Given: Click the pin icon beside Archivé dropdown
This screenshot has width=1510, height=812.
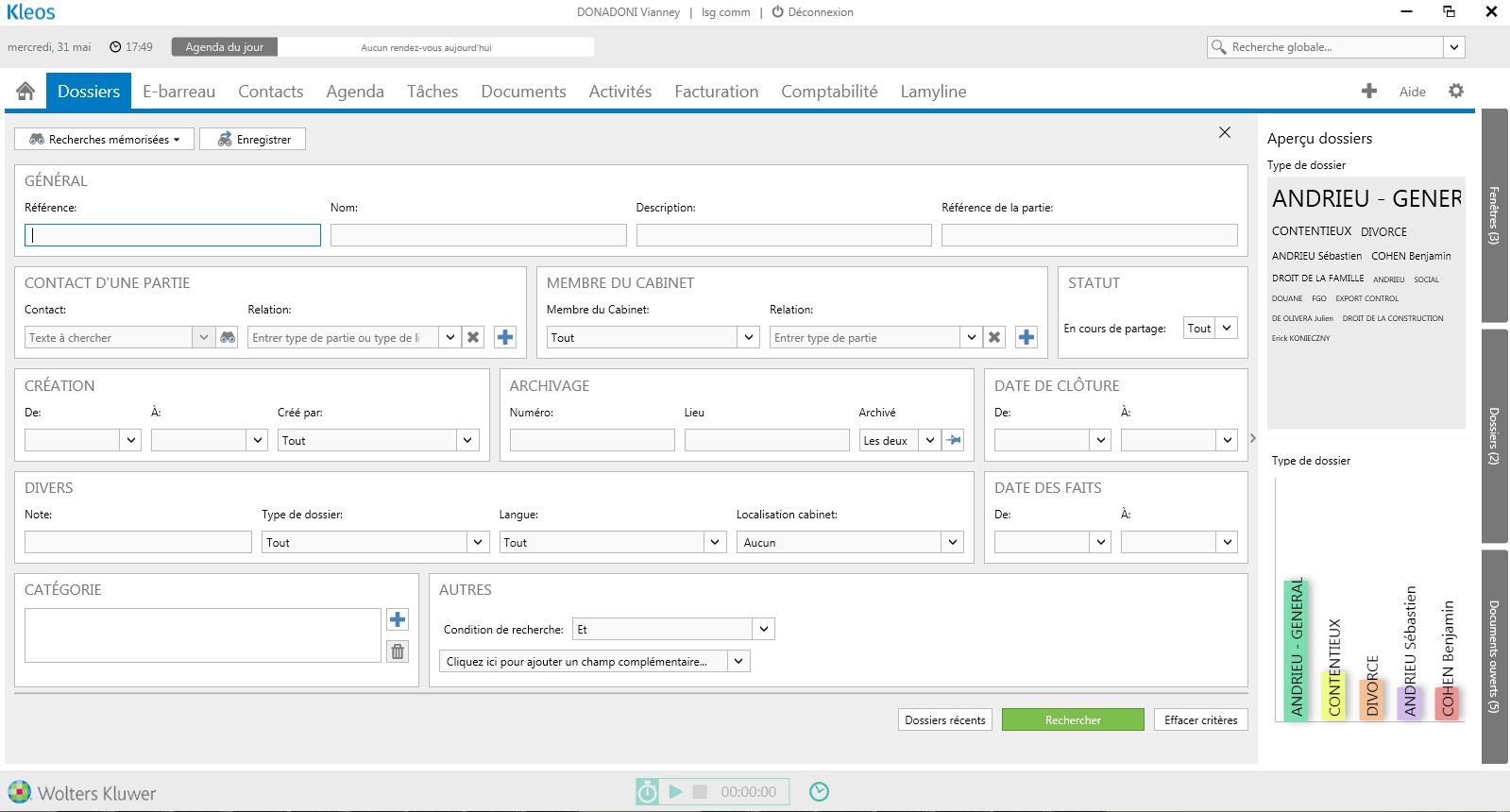Looking at the screenshot, I should pos(954,440).
